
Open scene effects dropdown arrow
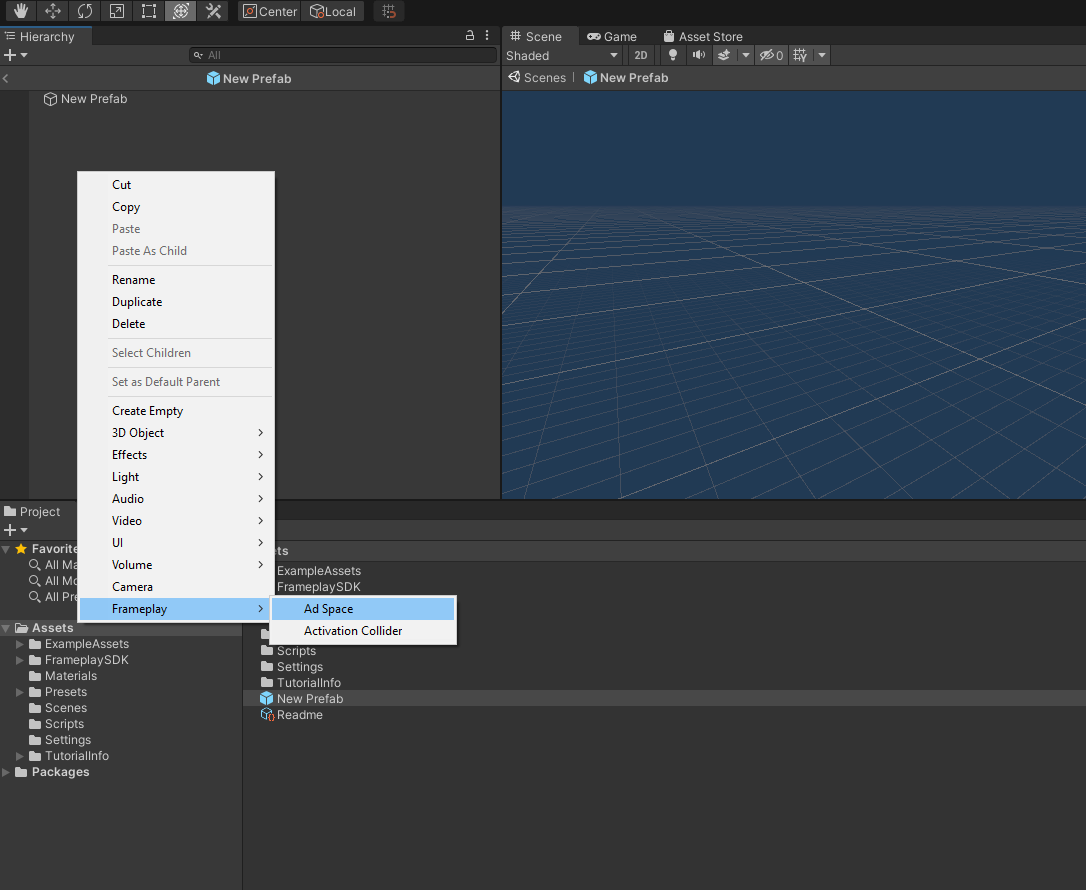pyautogui.click(x=746, y=55)
